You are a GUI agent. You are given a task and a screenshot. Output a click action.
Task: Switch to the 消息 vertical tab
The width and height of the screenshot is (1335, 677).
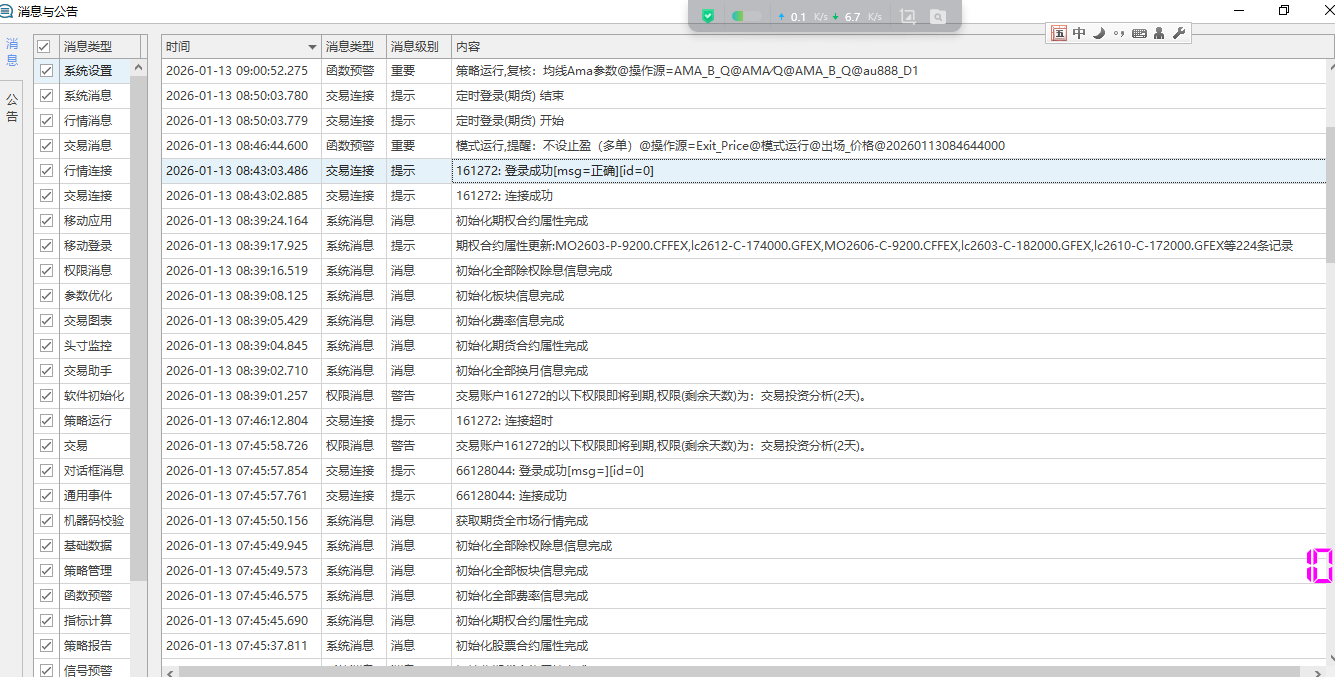12,52
